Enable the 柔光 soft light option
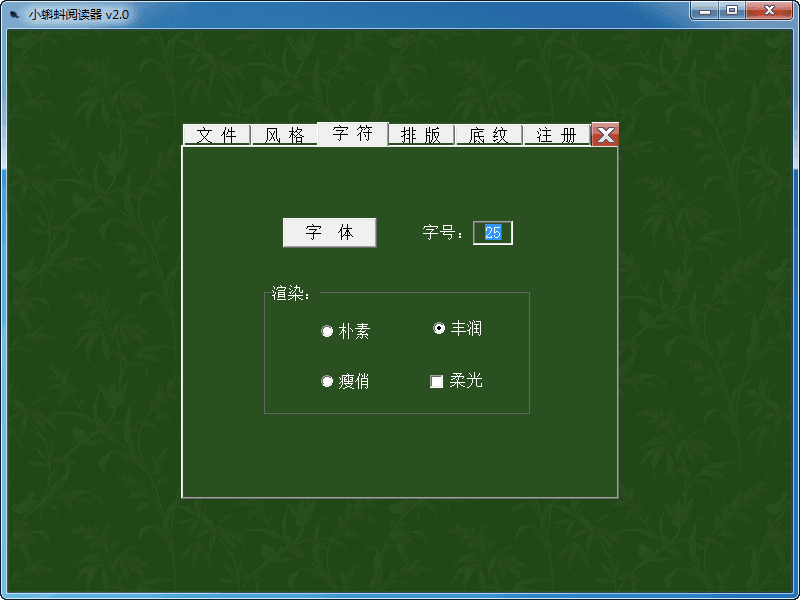Screen dimensions: 800x600 tap(437, 380)
